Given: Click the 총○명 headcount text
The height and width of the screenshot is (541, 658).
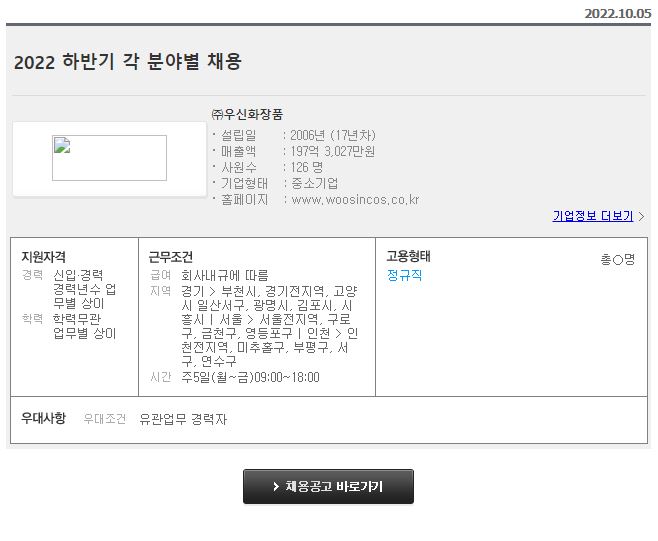Looking at the screenshot, I should (x=617, y=259).
